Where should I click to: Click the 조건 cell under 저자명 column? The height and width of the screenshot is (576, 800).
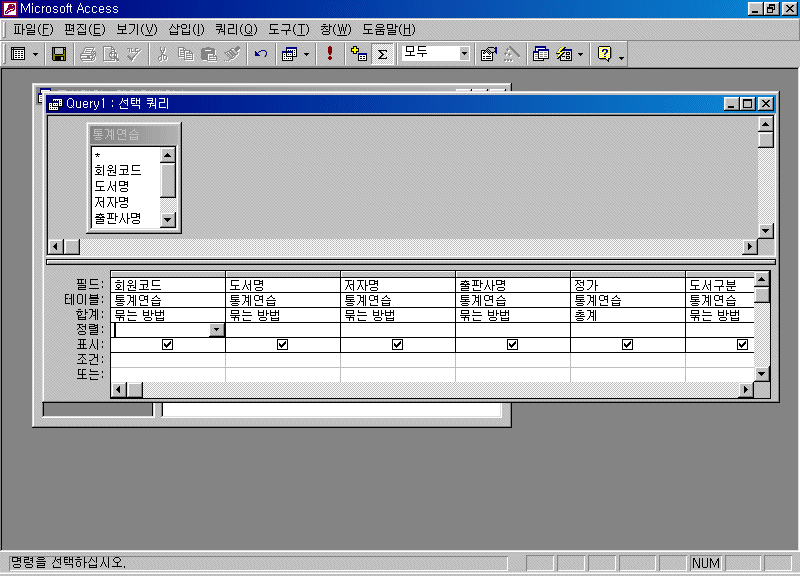(x=397, y=360)
